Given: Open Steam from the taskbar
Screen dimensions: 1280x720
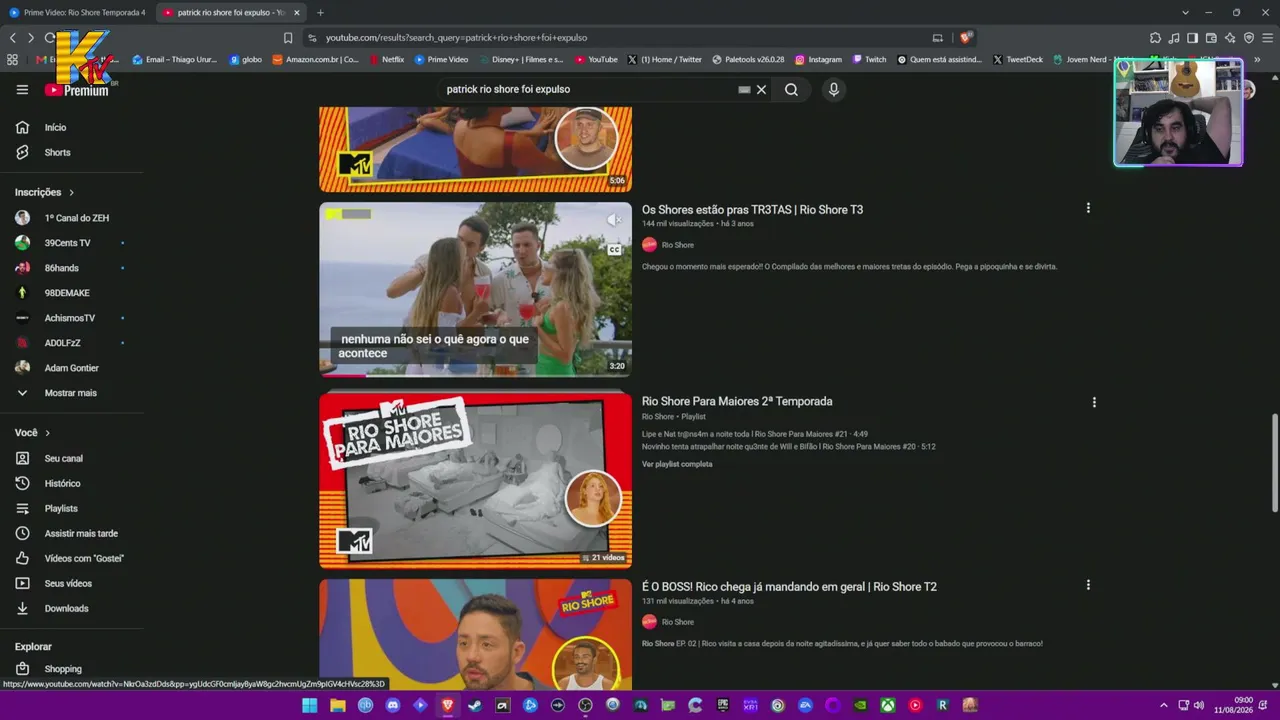Looking at the screenshot, I should coord(475,705).
